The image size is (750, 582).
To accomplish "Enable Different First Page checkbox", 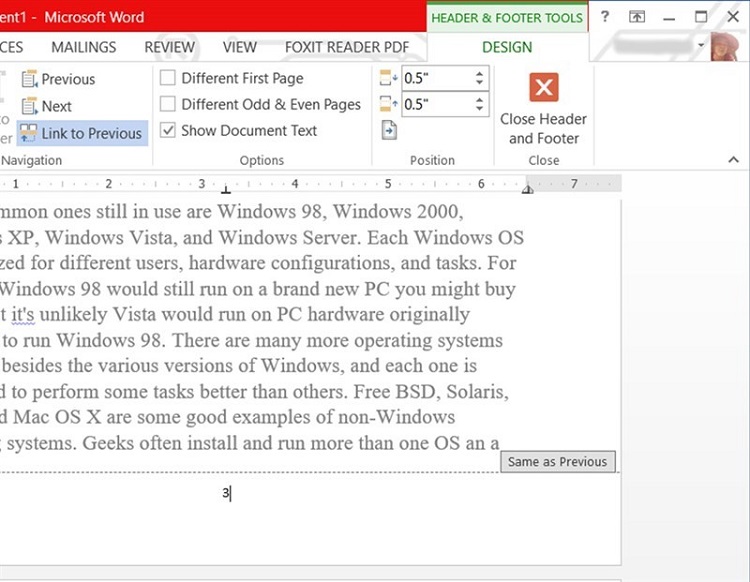I will coord(167,78).
